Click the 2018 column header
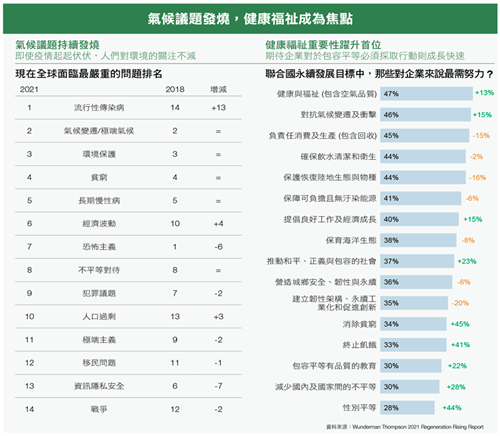This screenshot has height=436, width=500. [175, 89]
